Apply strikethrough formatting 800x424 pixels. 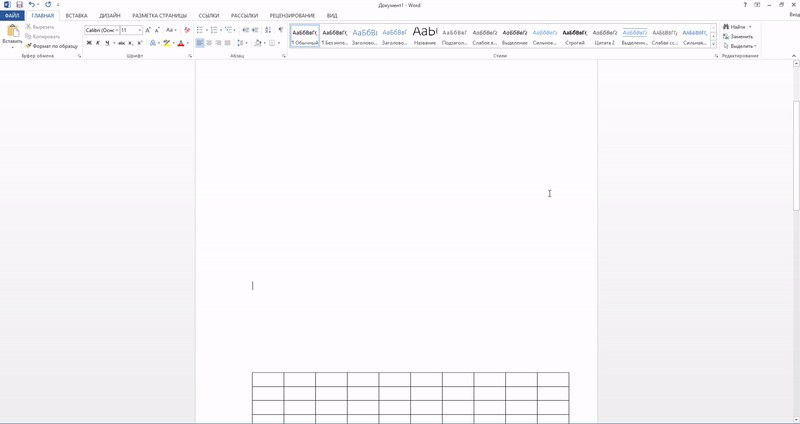pyautogui.click(x=121, y=43)
